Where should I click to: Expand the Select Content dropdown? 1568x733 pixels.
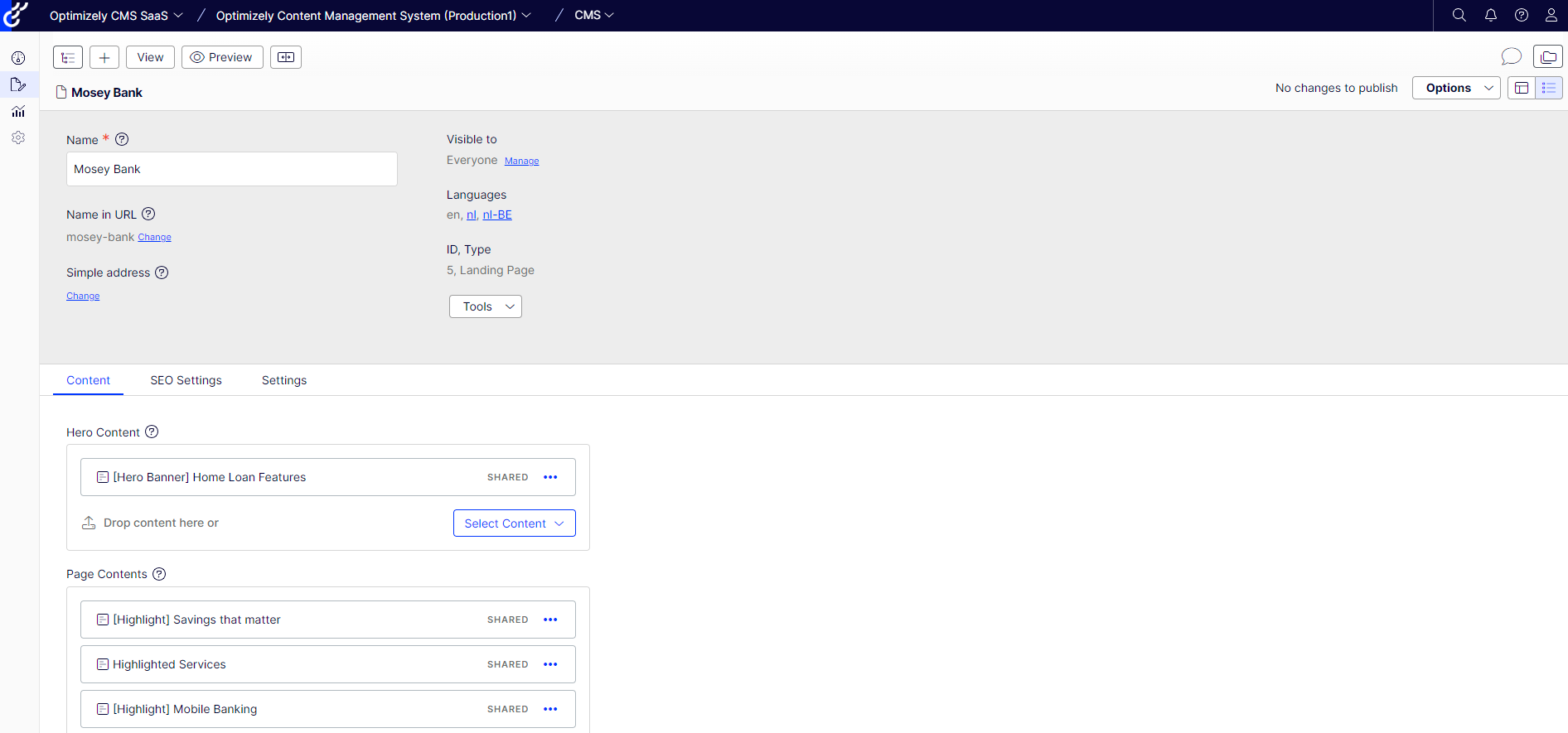tap(514, 523)
